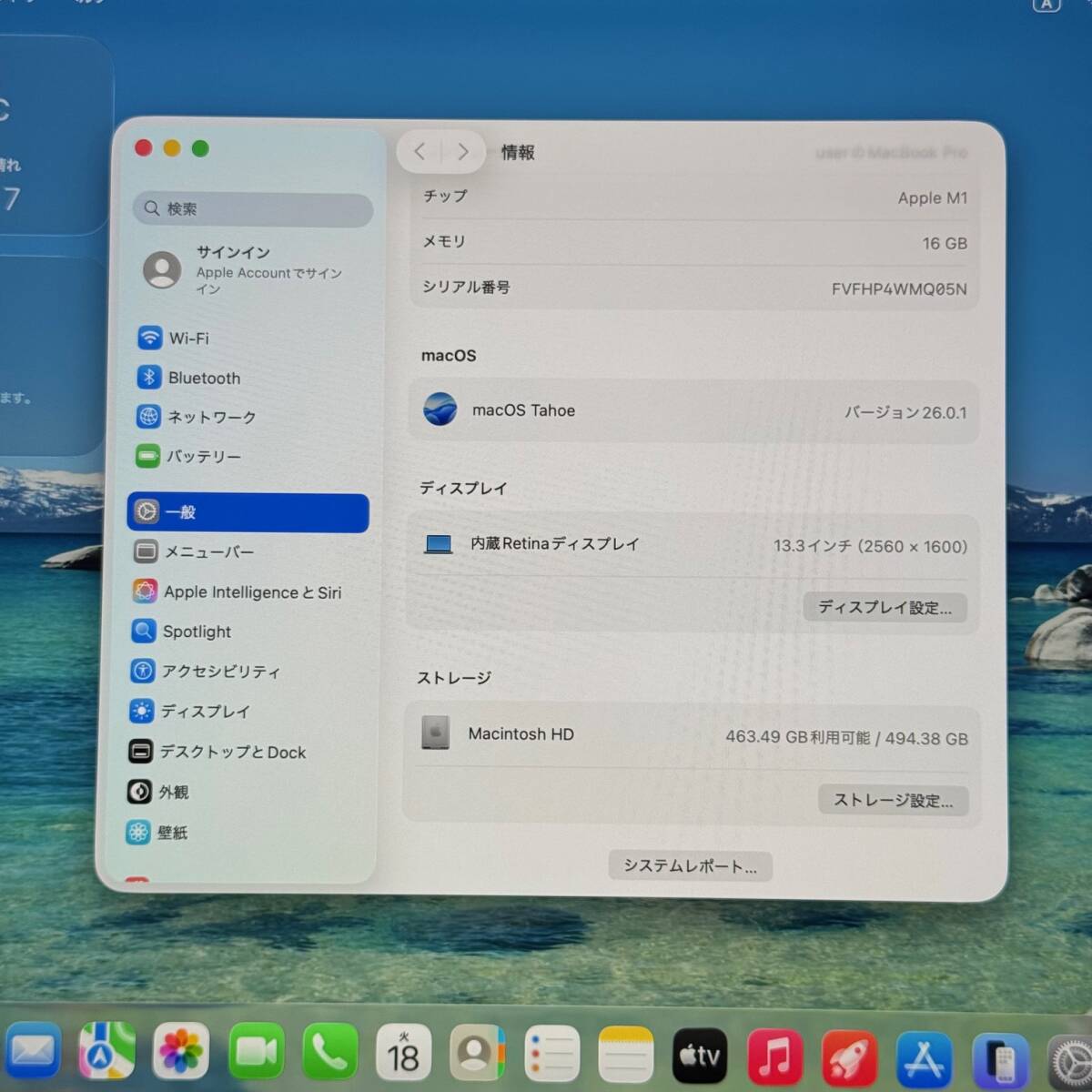
Task: Launch the Calendar app from the Dock
Action: (403, 1053)
